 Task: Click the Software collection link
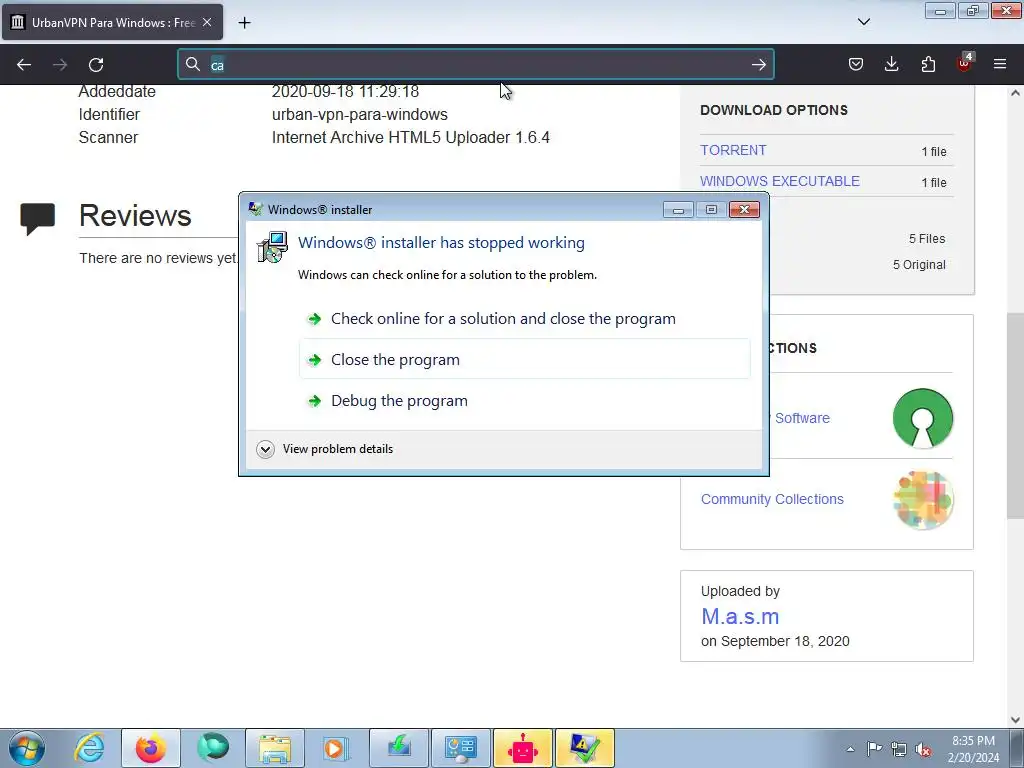click(802, 418)
